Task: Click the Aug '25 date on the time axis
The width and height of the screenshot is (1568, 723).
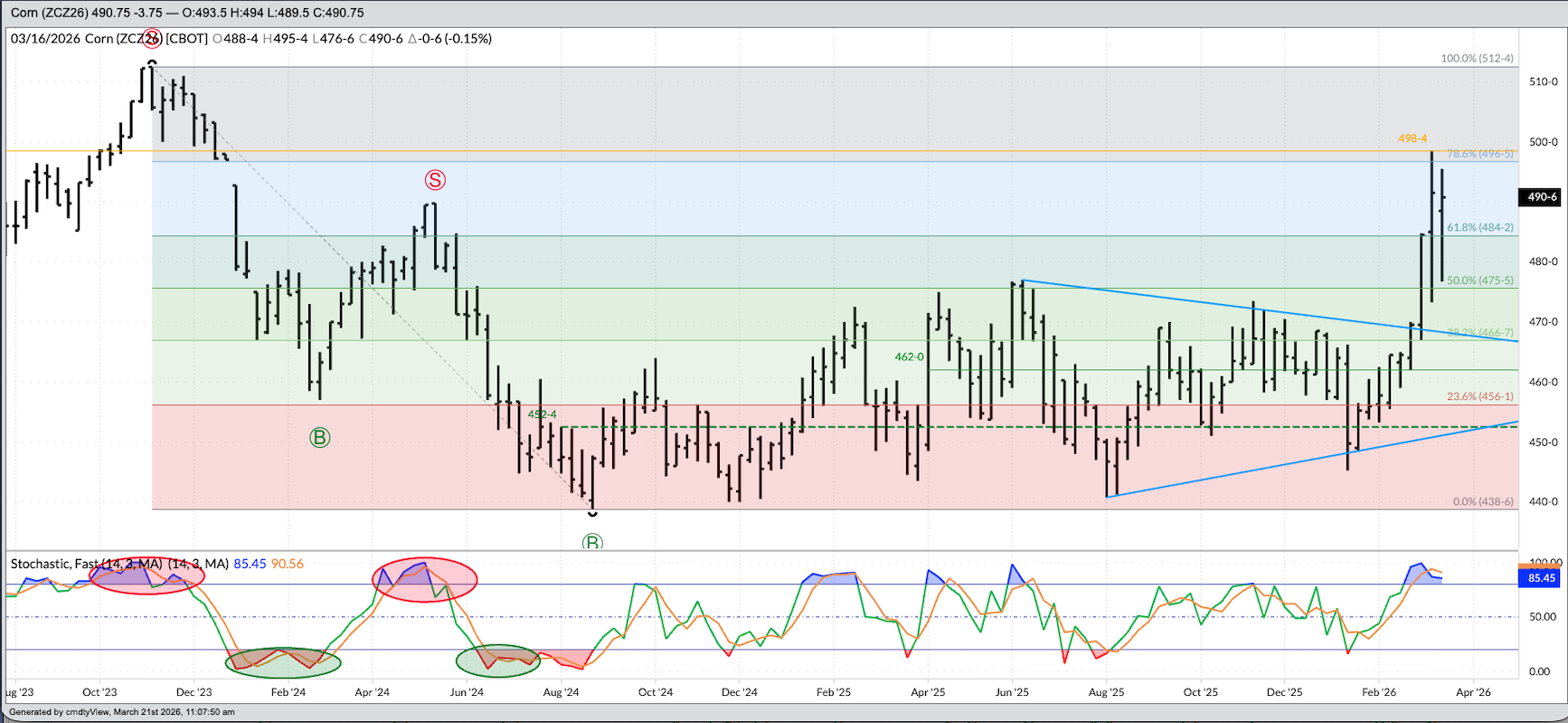Action: point(1106,692)
